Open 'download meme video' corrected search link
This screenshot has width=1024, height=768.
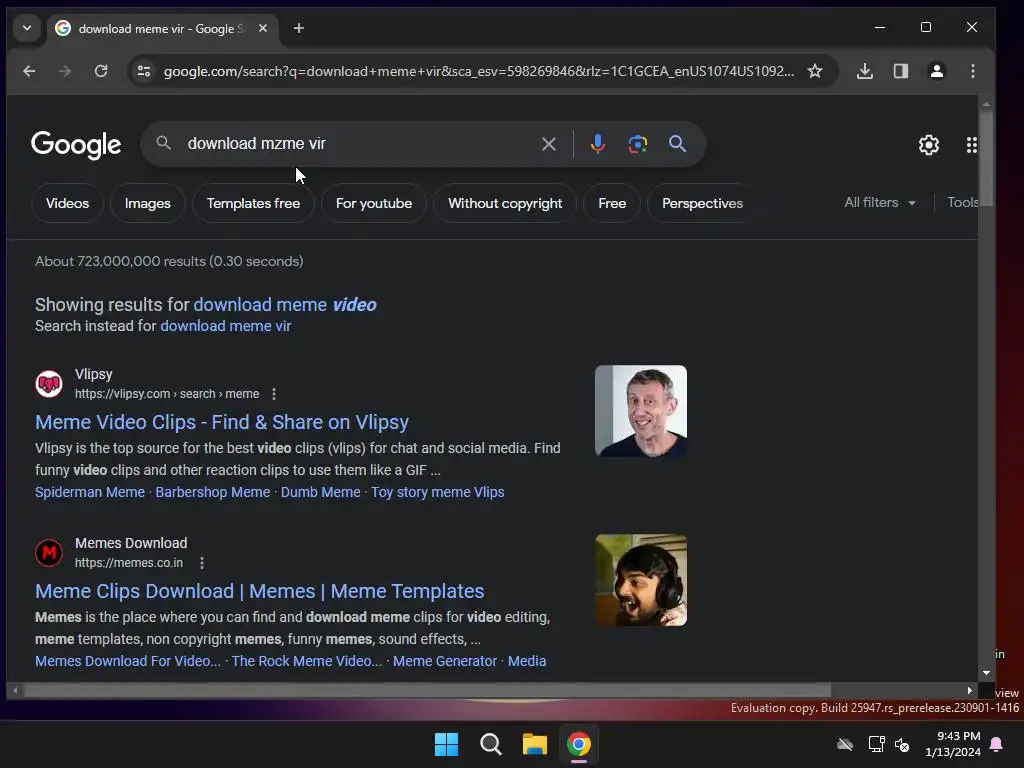(285, 304)
